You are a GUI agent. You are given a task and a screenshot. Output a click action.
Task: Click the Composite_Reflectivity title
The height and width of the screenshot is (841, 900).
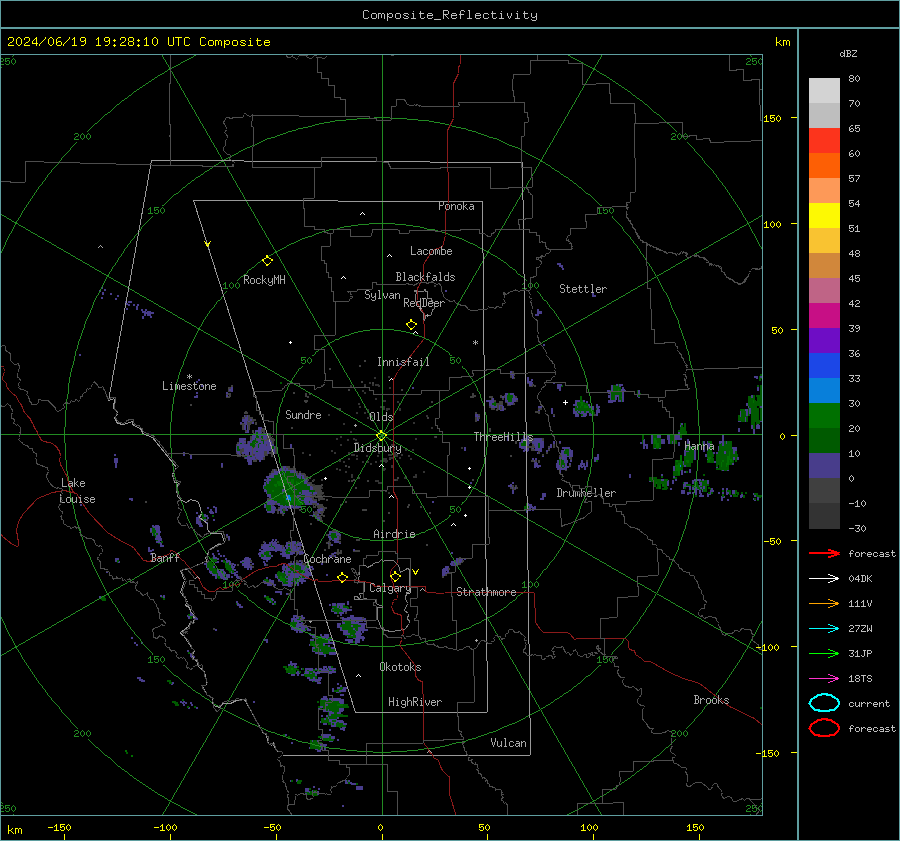coord(449,15)
